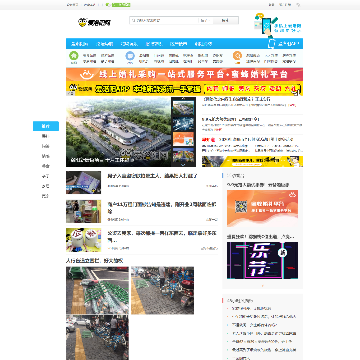360x360 pixels.
Task: Select the highlighted blue left sidebar tab
Action: (46, 126)
